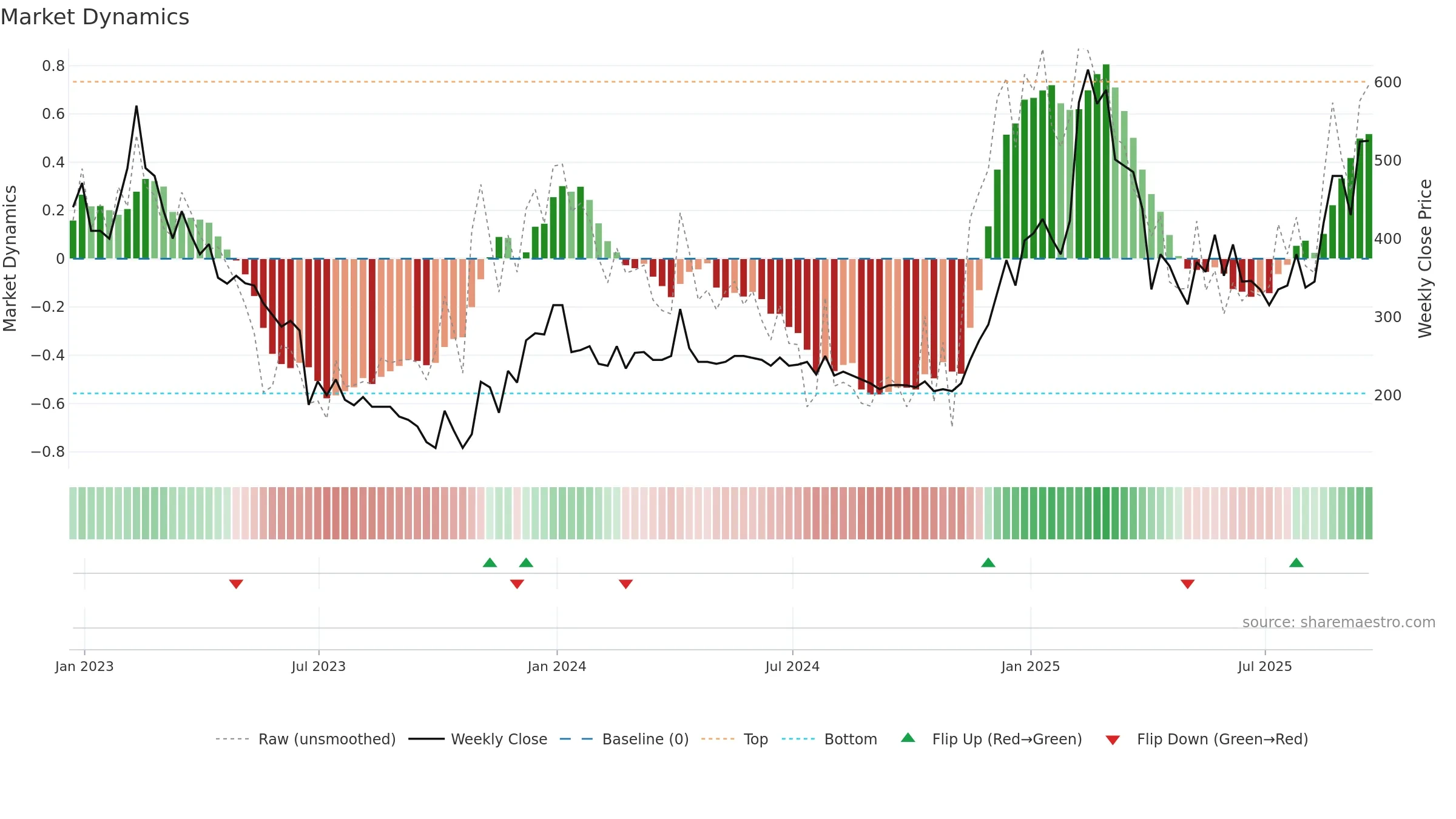Click the Market Dynamics chart title

pyautogui.click(x=95, y=17)
